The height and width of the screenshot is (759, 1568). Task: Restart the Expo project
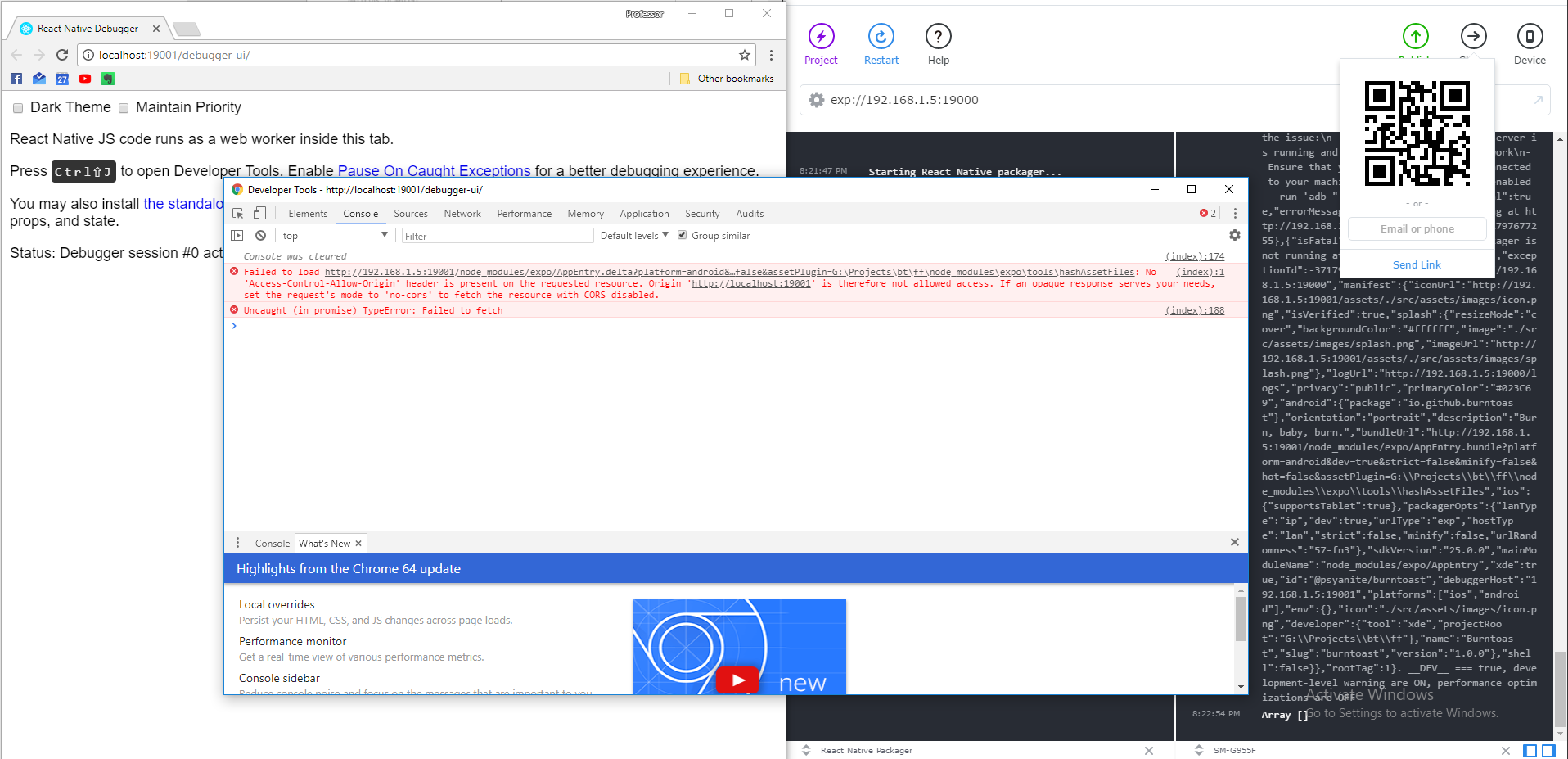point(881,36)
